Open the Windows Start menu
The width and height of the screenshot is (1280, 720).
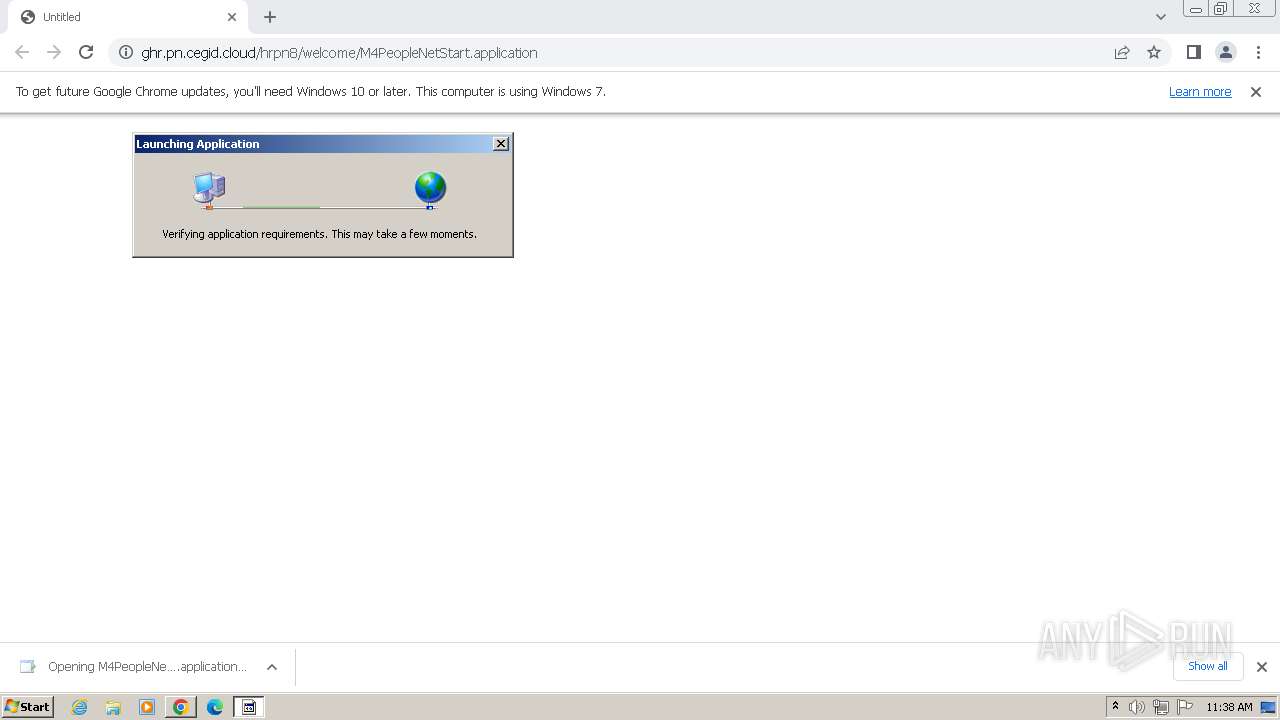[28, 706]
